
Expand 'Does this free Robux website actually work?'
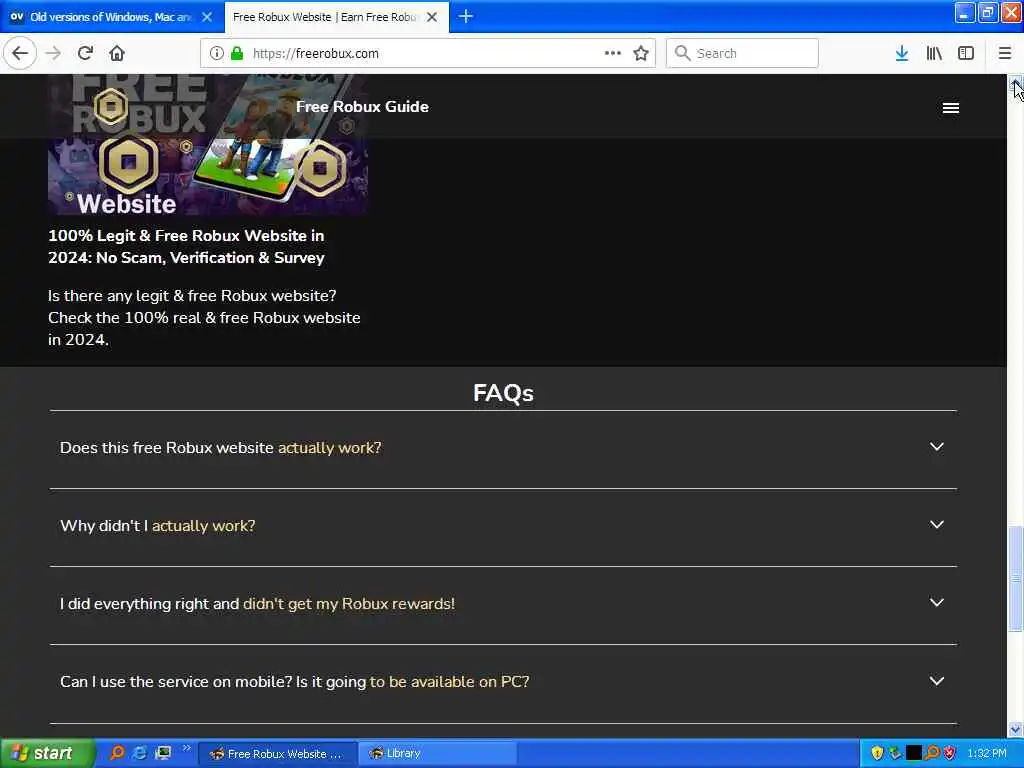(x=503, y=448)
